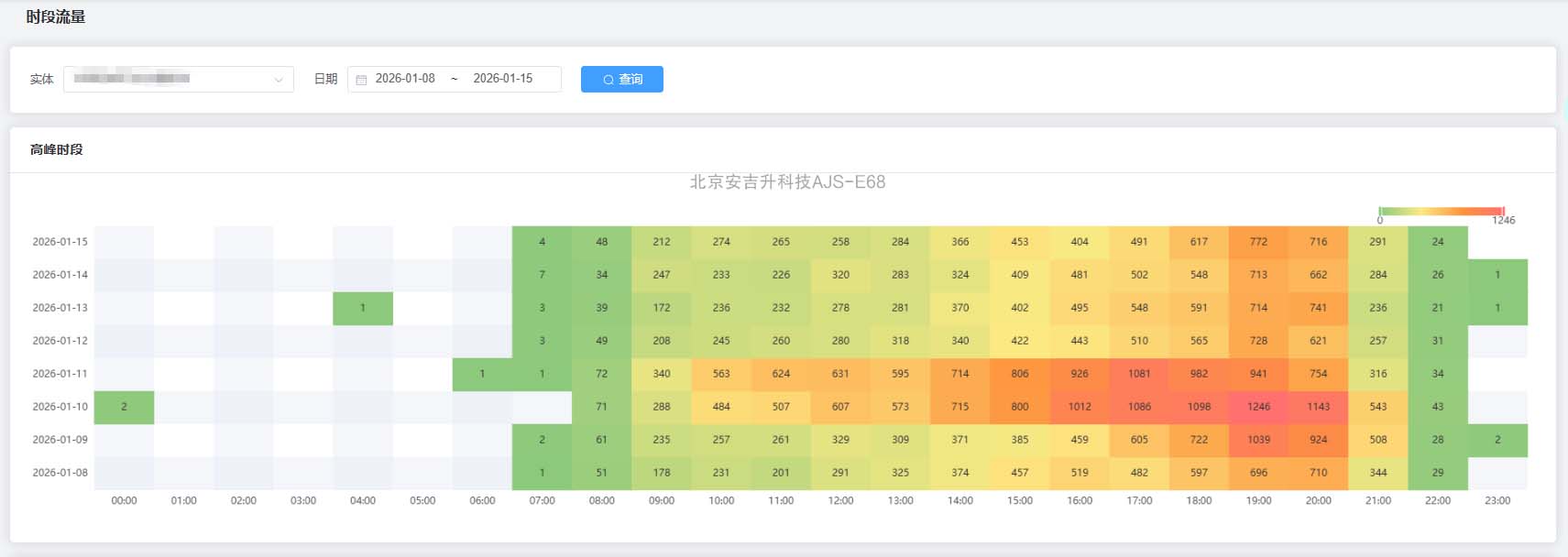Viewport: 1568px width, 557px height.
Task: Select the 06:00 cell on 2026-01-11
Action: [x=482, y=374]
